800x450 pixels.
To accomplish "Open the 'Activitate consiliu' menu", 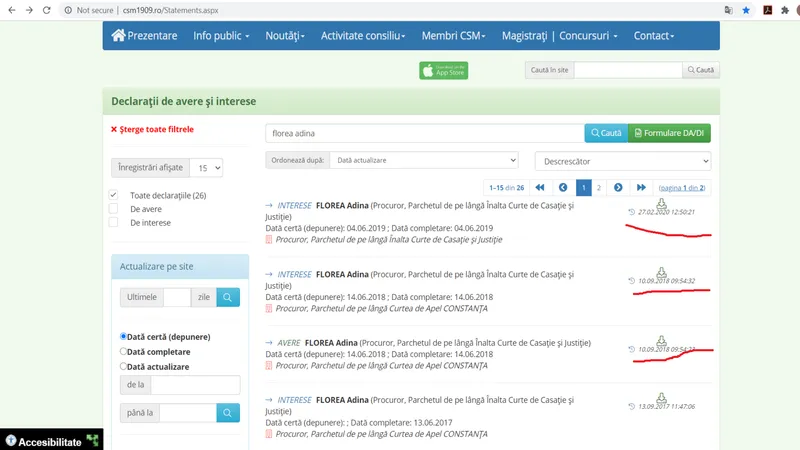I will click(362, 36).
